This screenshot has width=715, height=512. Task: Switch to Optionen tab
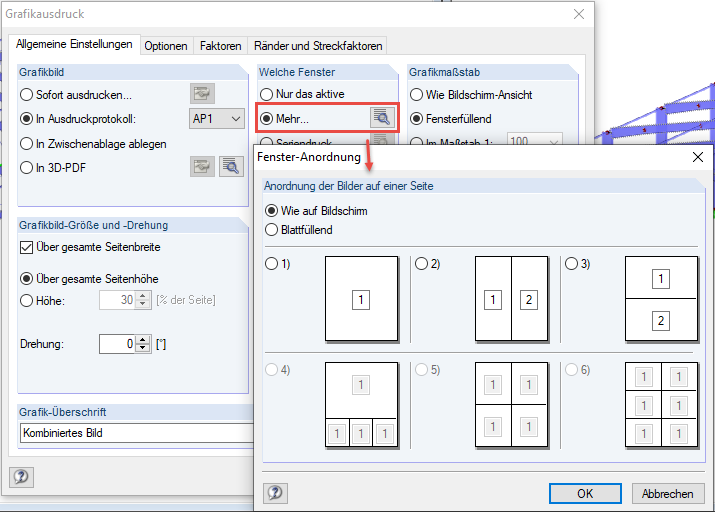[165, 46]
